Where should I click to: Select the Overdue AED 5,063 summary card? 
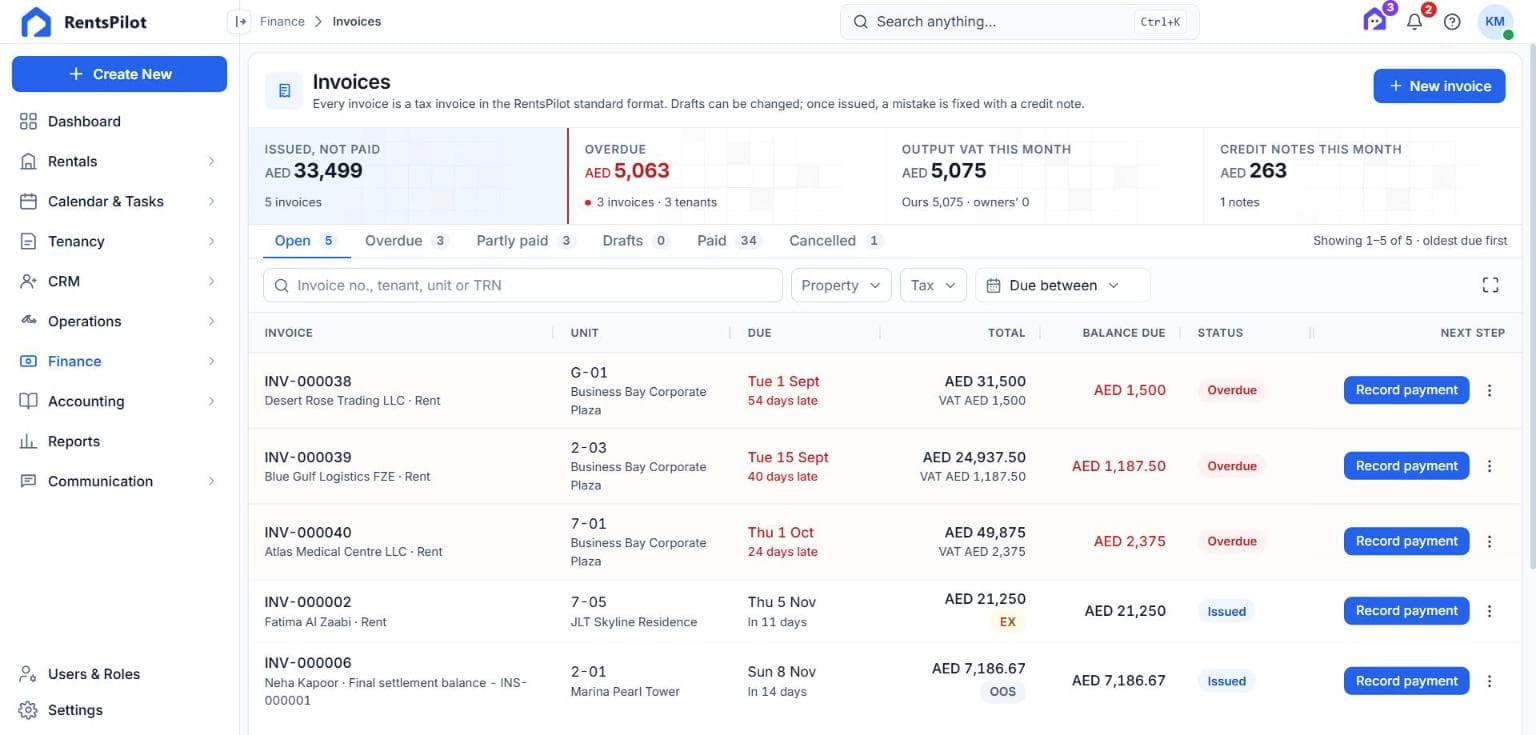click(726, 176)
